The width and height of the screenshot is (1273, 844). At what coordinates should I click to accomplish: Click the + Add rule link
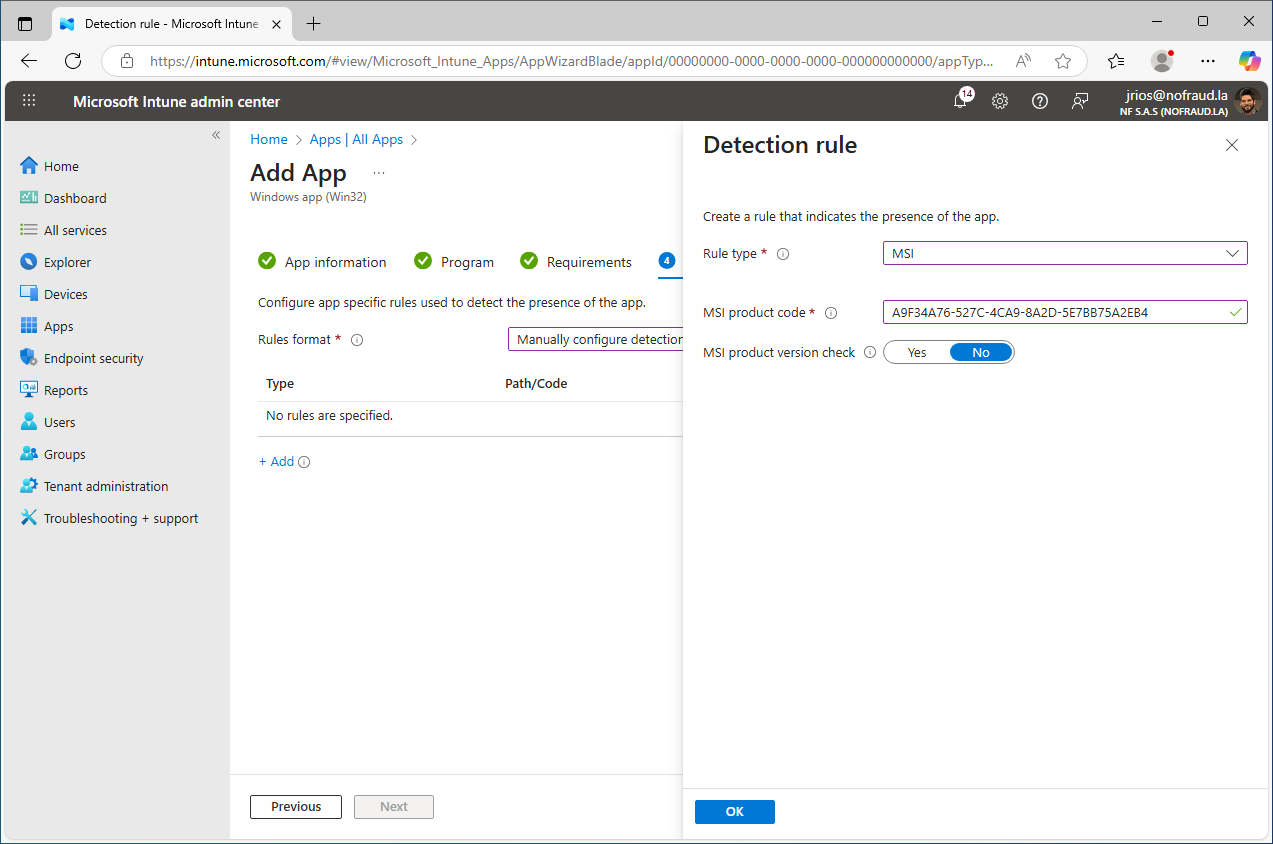coord(276,462)
